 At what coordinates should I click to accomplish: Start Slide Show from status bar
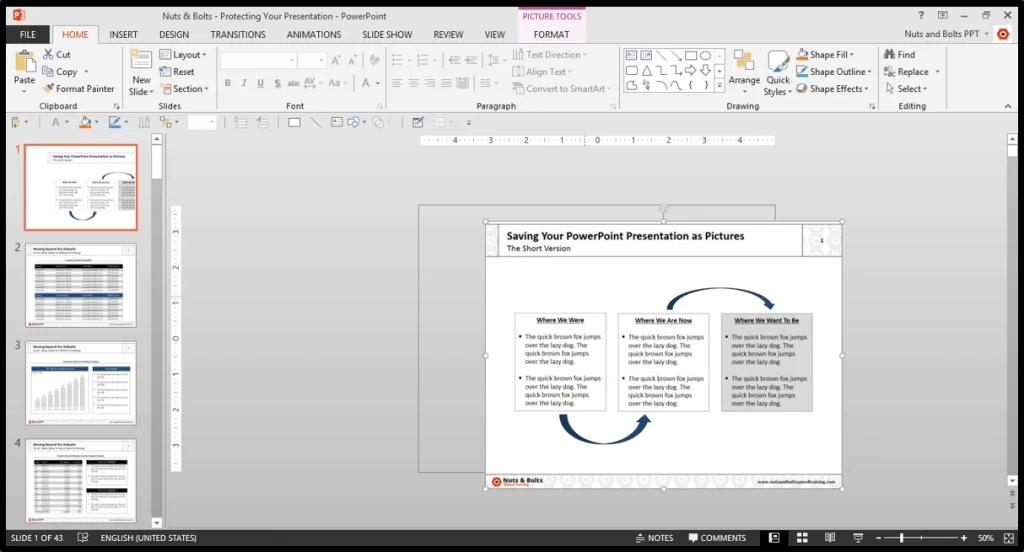(x=858, y=538)
